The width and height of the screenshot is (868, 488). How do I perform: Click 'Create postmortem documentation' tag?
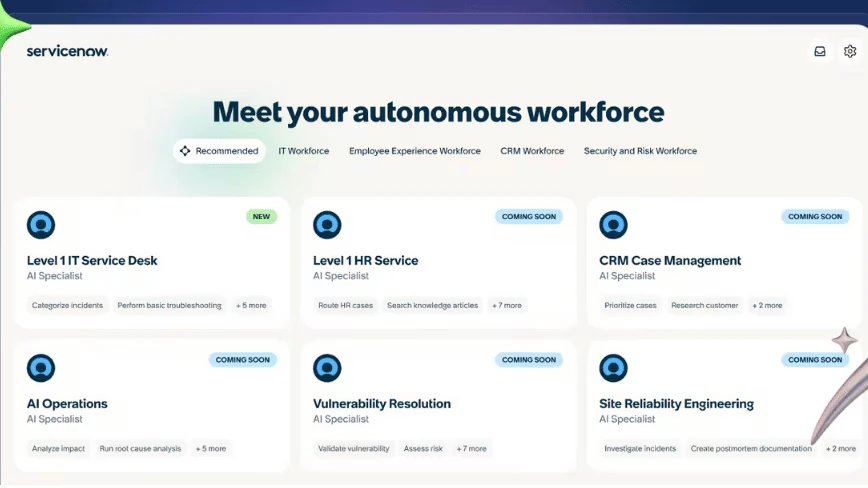[751, 449]
